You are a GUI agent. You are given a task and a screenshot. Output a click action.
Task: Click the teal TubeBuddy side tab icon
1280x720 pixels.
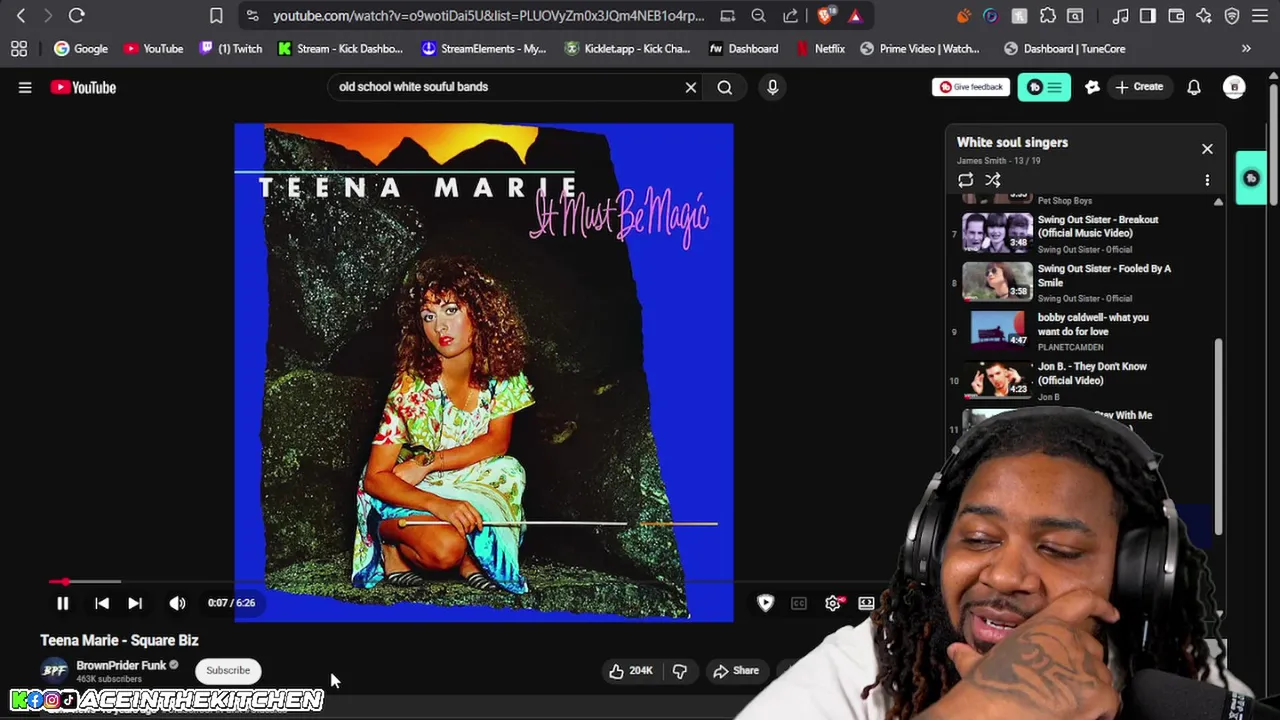1251,178
